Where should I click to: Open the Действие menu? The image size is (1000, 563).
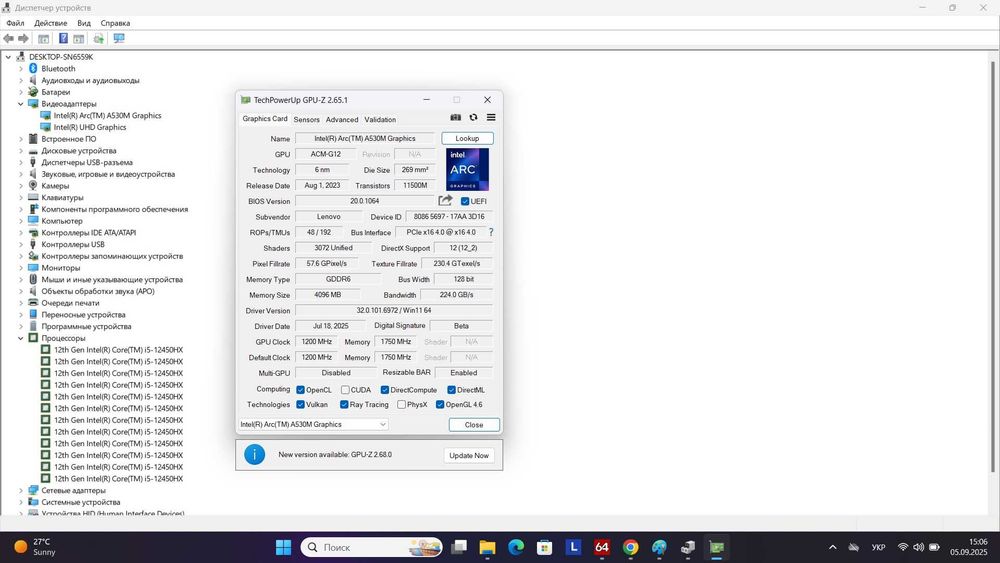pos(50,23)
